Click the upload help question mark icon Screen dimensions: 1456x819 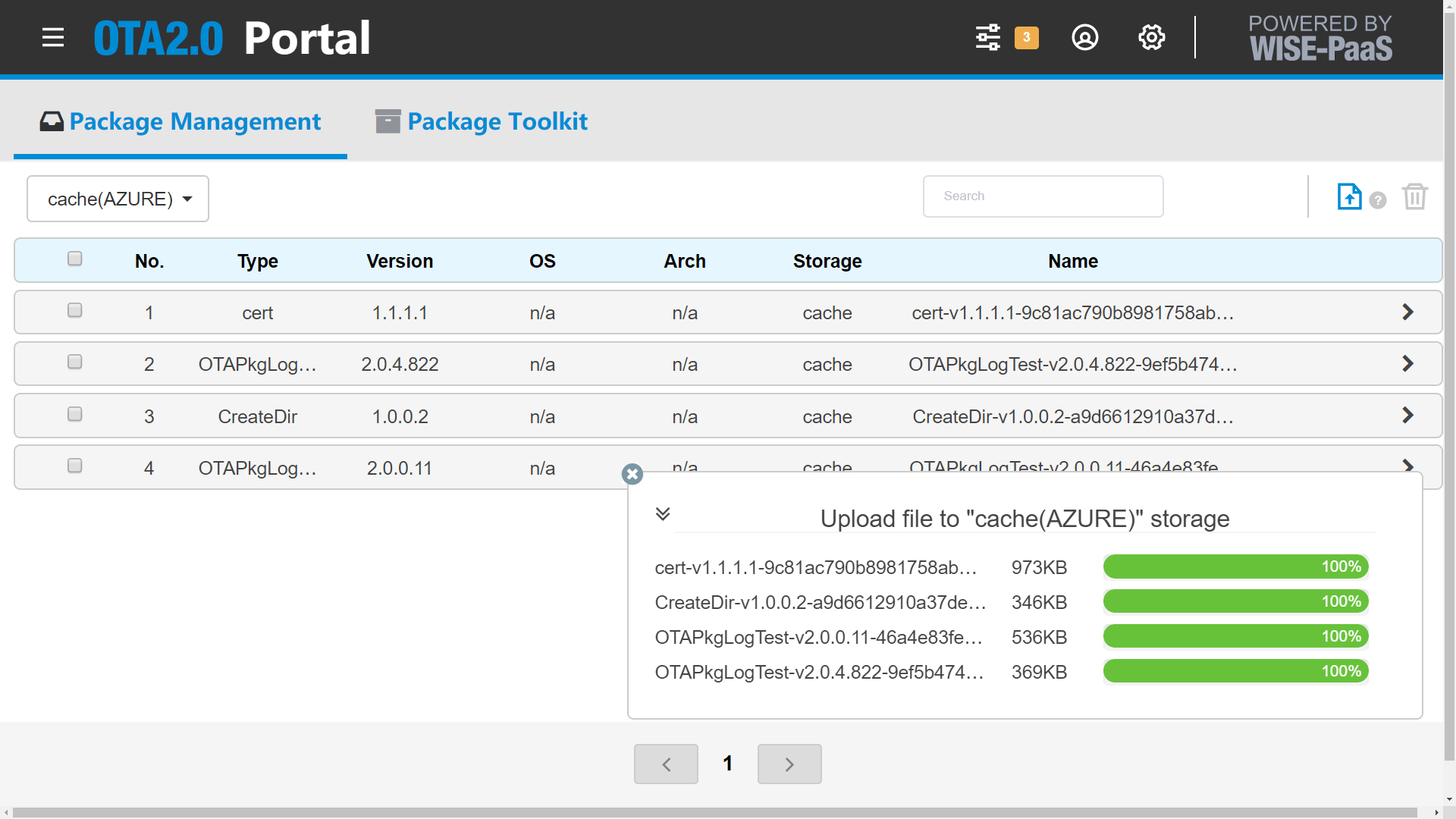pyautogui.click(x=1378, y=200)
